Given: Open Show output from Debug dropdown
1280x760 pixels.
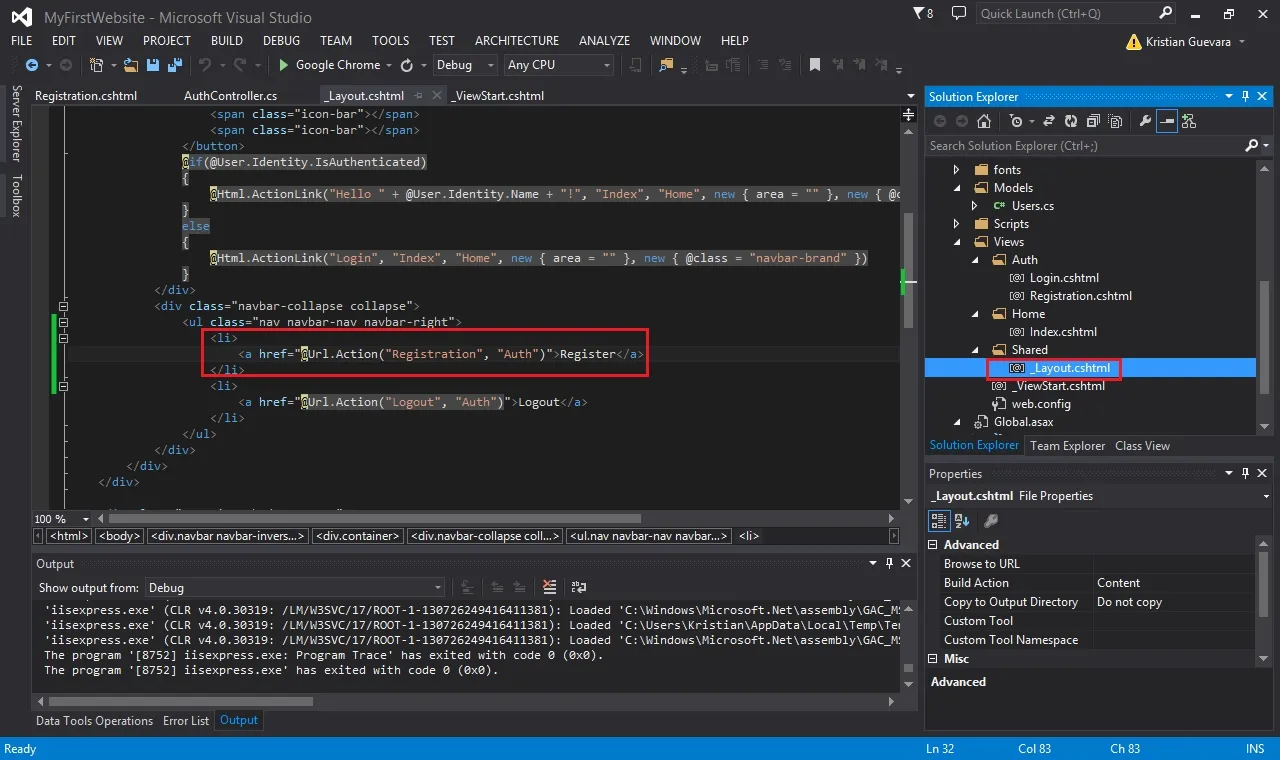Looking at the screenshot, I should click(295, 587).
